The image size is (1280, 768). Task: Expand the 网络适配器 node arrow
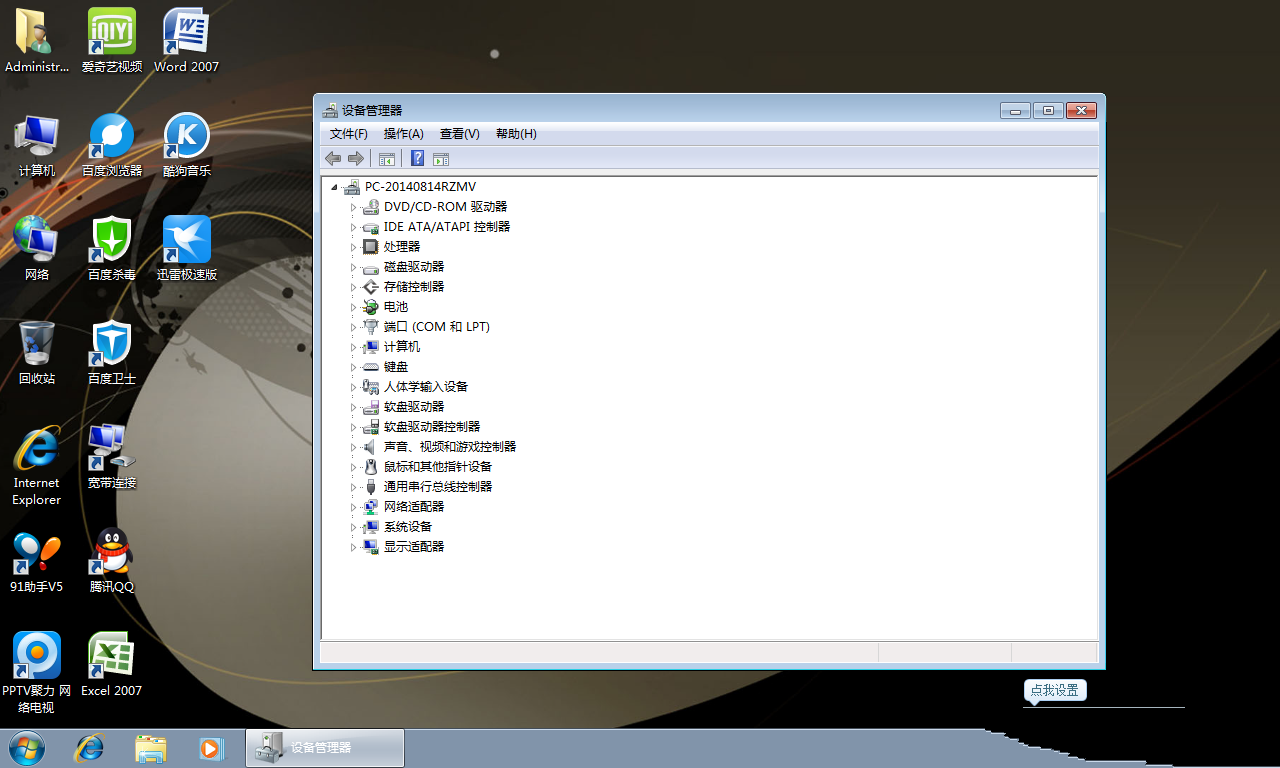click(x=353, y=507)
